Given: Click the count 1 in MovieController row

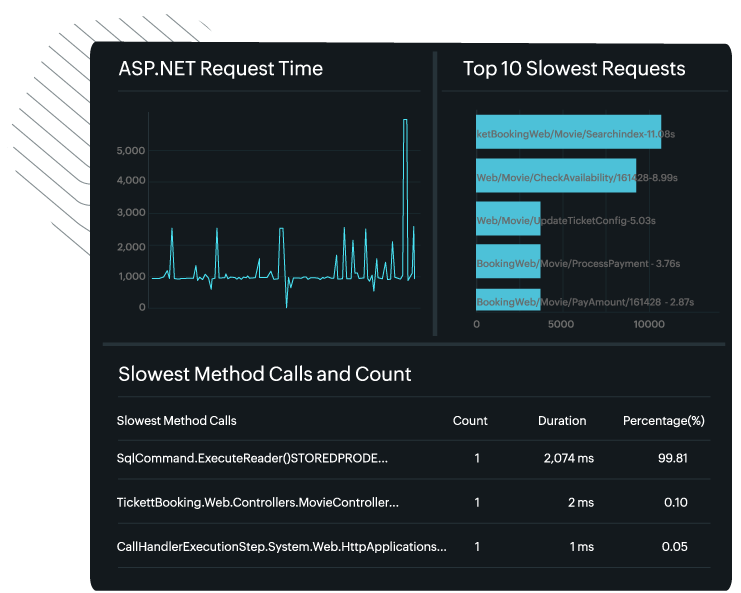Looking at the screenshot, I should point(477,502).
